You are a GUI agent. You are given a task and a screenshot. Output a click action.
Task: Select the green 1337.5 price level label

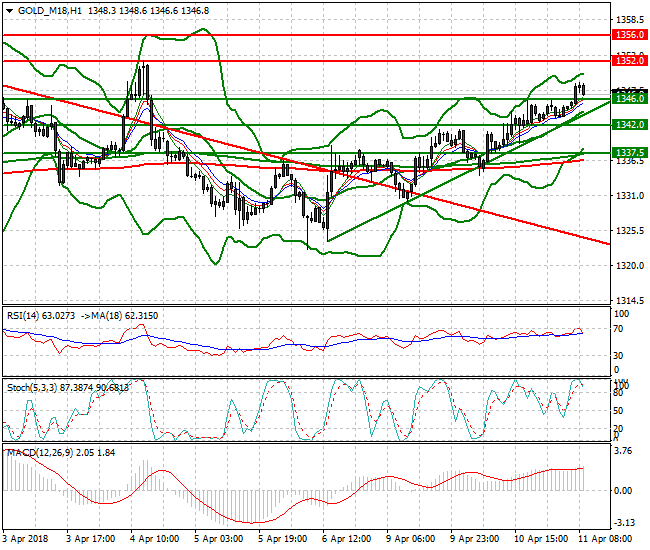pyautogui.click(x=629, y=153)
